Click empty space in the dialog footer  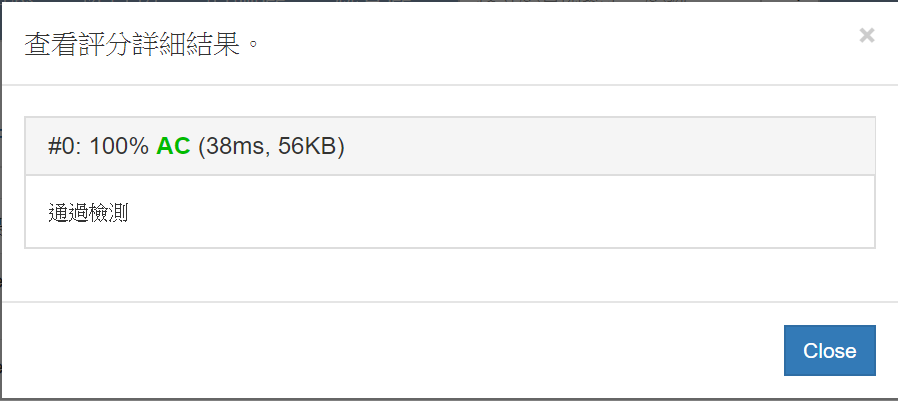click(x=400, y=350)
